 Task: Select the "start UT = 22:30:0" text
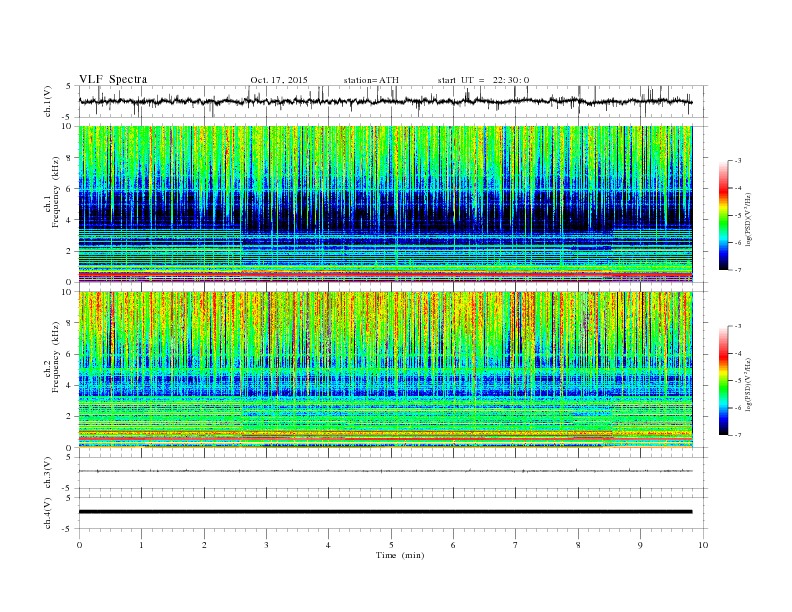pos(483,80)
